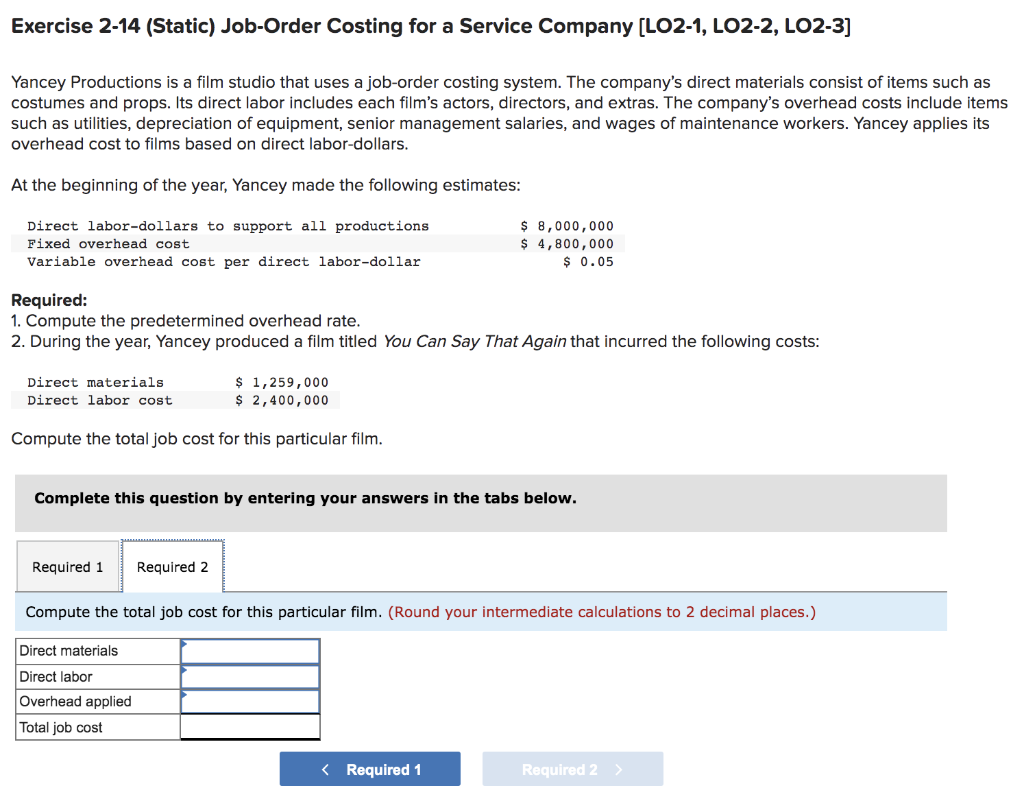This screenshot has height=801, width=1024.
Task: Click the Required 2 navigation button
Action: (x=572, y=768)
